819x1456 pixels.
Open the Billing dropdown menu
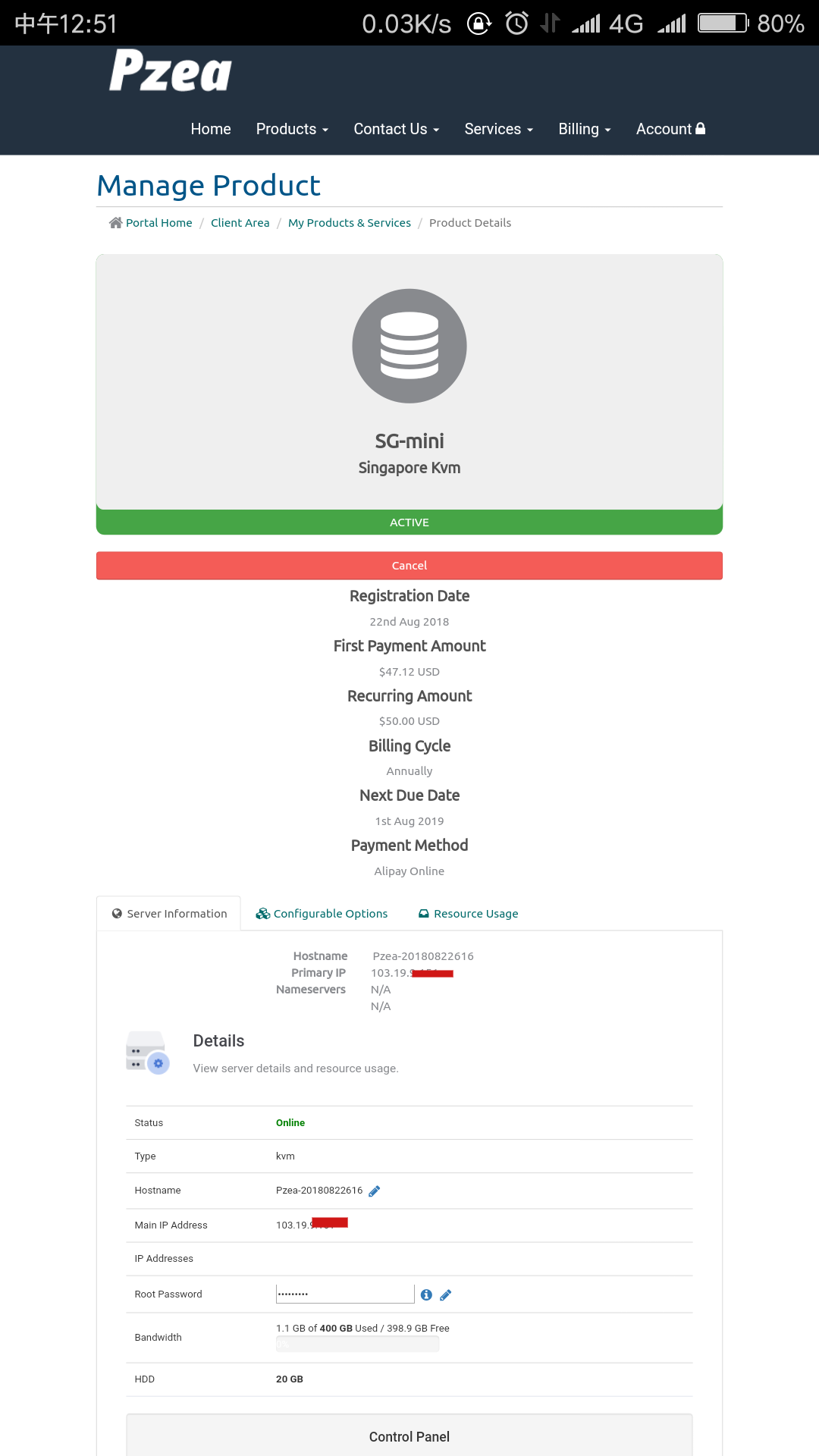pyautogui.click(x=584, y=129)
